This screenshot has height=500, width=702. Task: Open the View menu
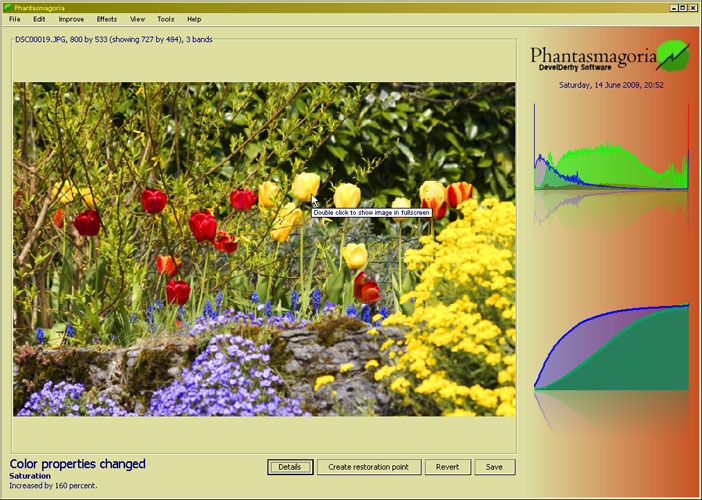tap(137, 19)
